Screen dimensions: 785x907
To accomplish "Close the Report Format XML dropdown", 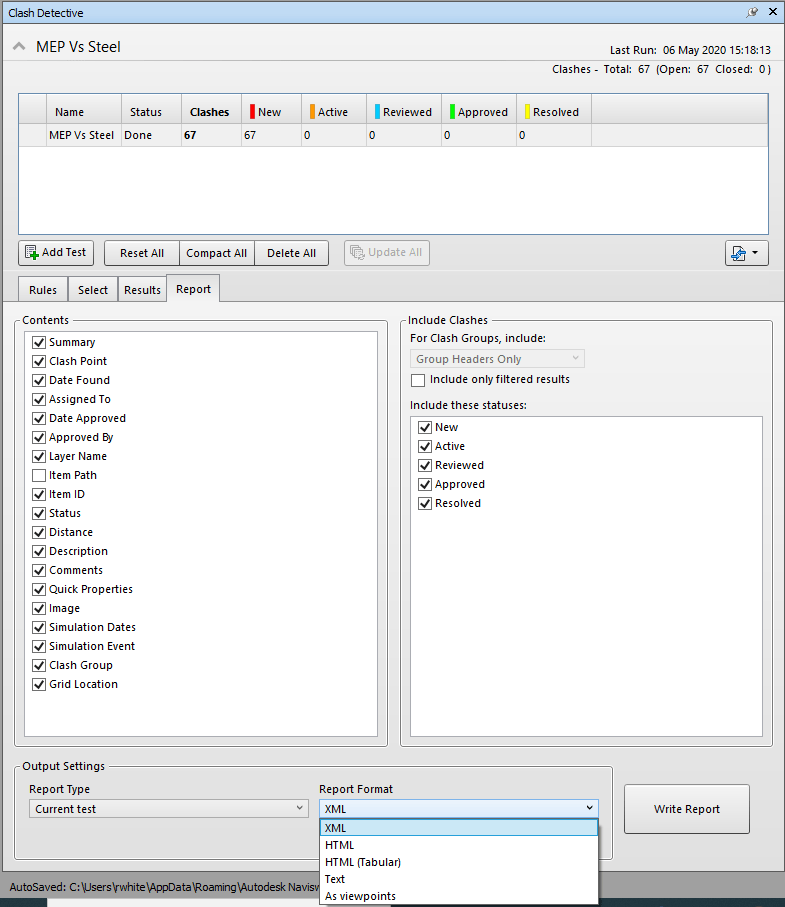I will click(x=459, y=809).
